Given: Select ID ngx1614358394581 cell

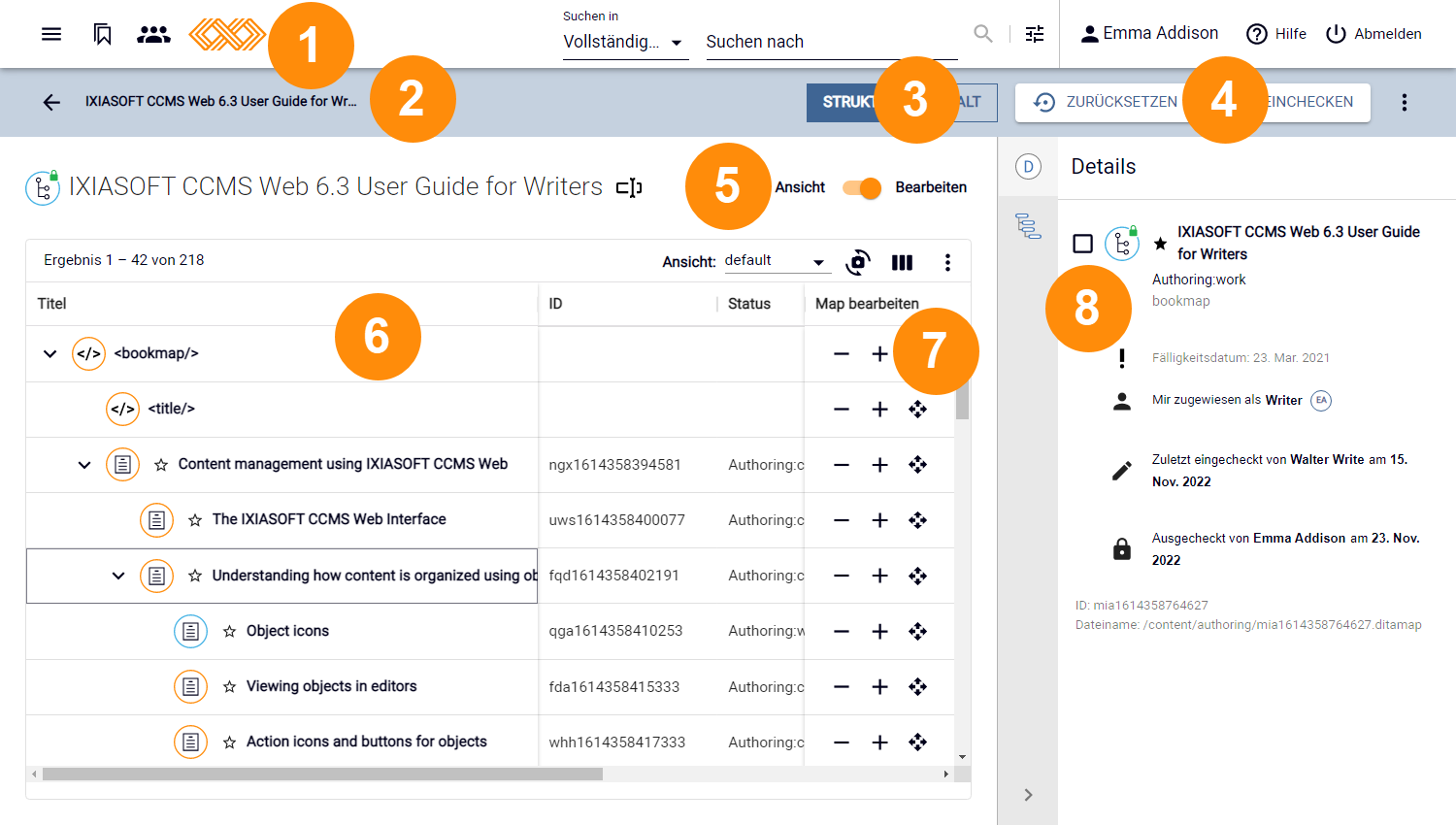Looking at the screenshot, I should pyautogui.click(x=627, y=465).
